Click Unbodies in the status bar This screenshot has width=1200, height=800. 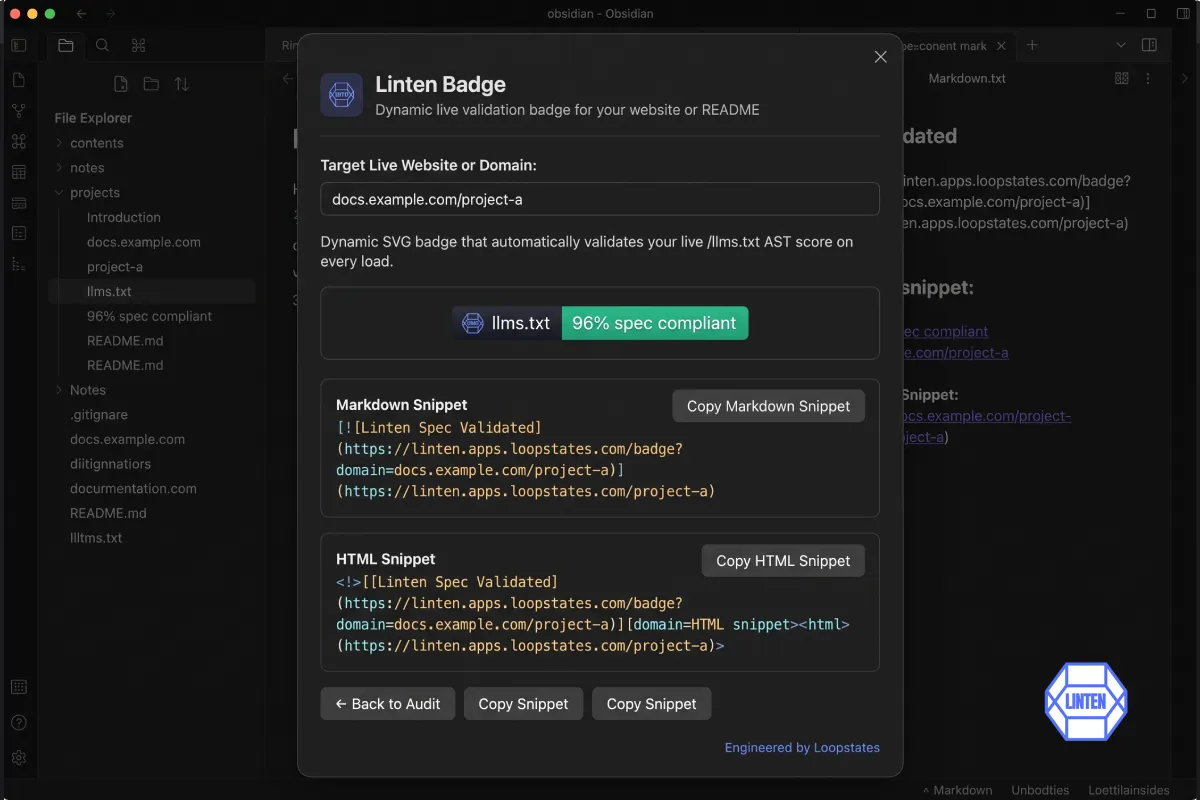[x=1040, y=790]
